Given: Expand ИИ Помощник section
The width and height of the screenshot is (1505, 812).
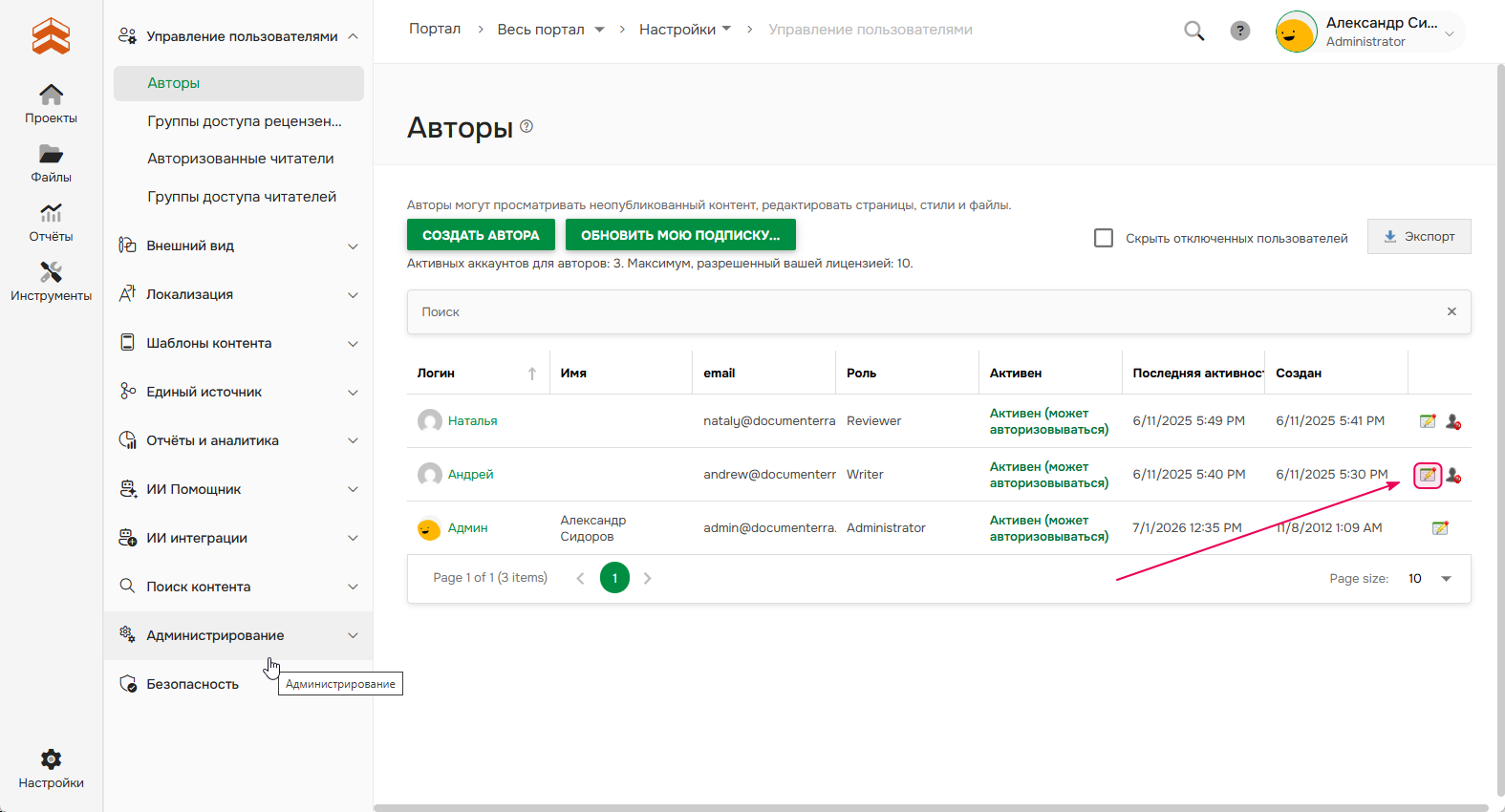Looking at the screenshot, I should pos(353,489).
